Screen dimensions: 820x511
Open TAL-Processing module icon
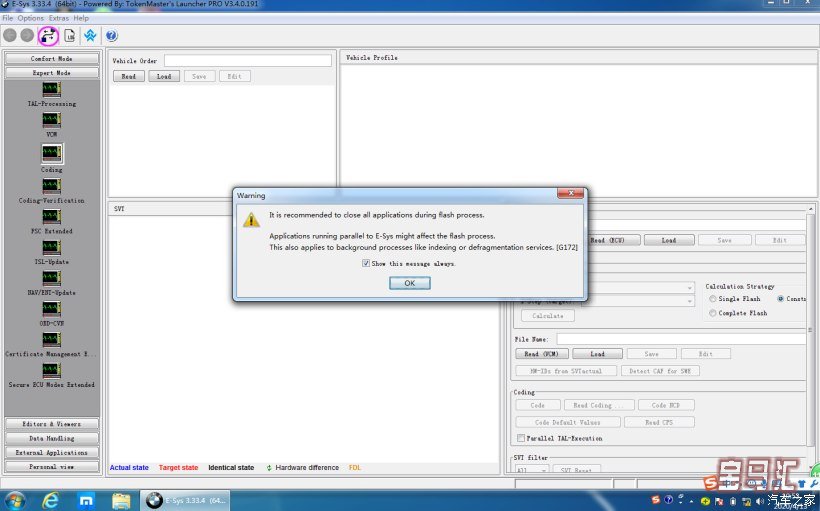(x=51, y=89)
